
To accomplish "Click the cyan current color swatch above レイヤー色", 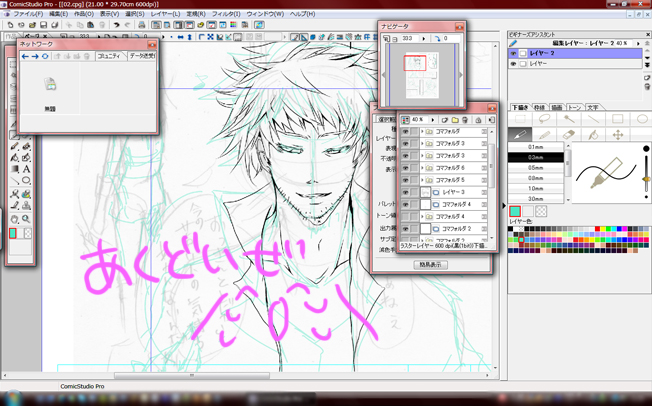I will (x=515, y=211).
